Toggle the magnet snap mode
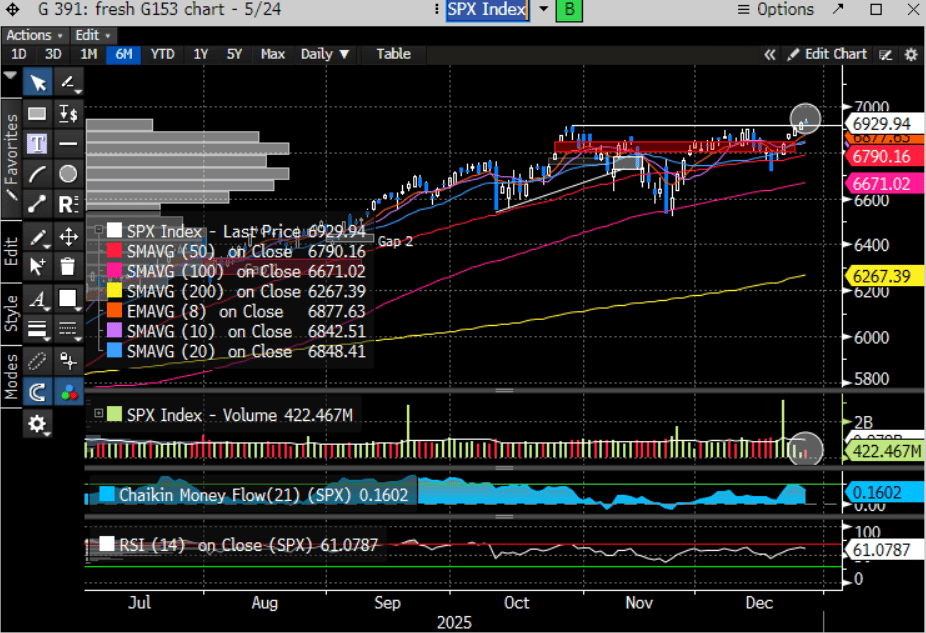This screenshot has height=633, width=926. [x=38, y=392]
